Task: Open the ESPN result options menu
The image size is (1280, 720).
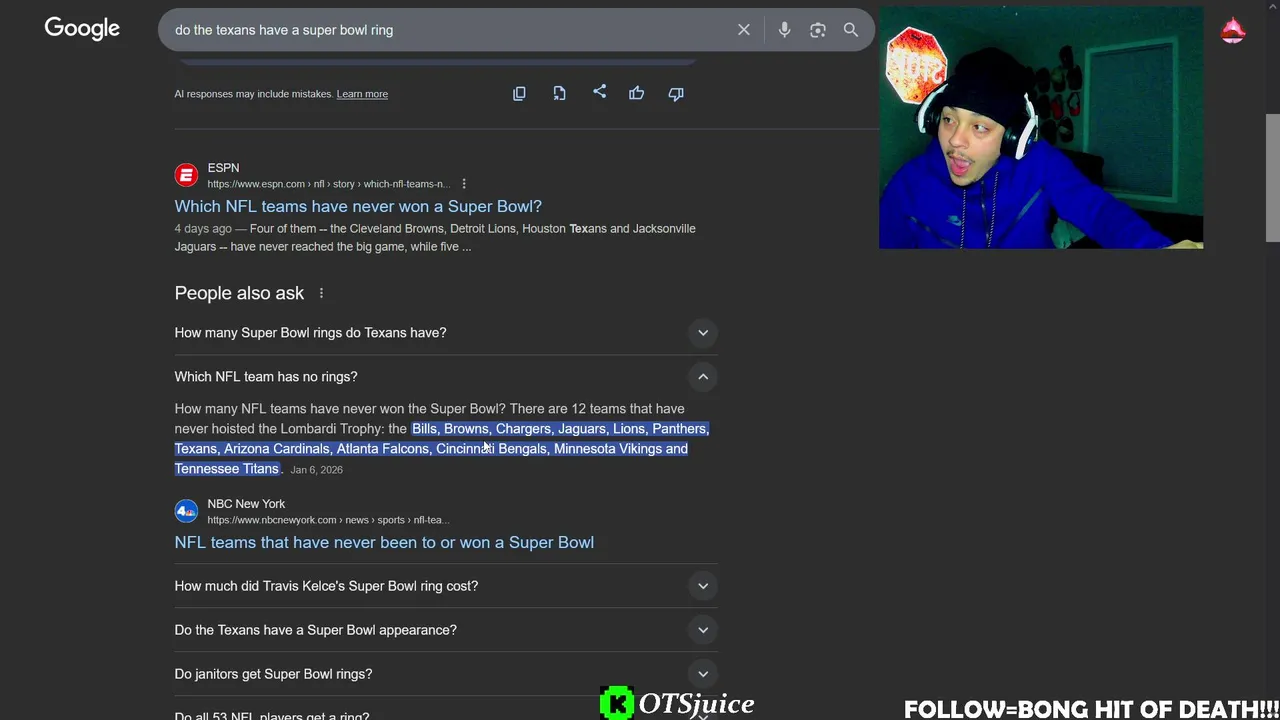Action: click(464, 184)
